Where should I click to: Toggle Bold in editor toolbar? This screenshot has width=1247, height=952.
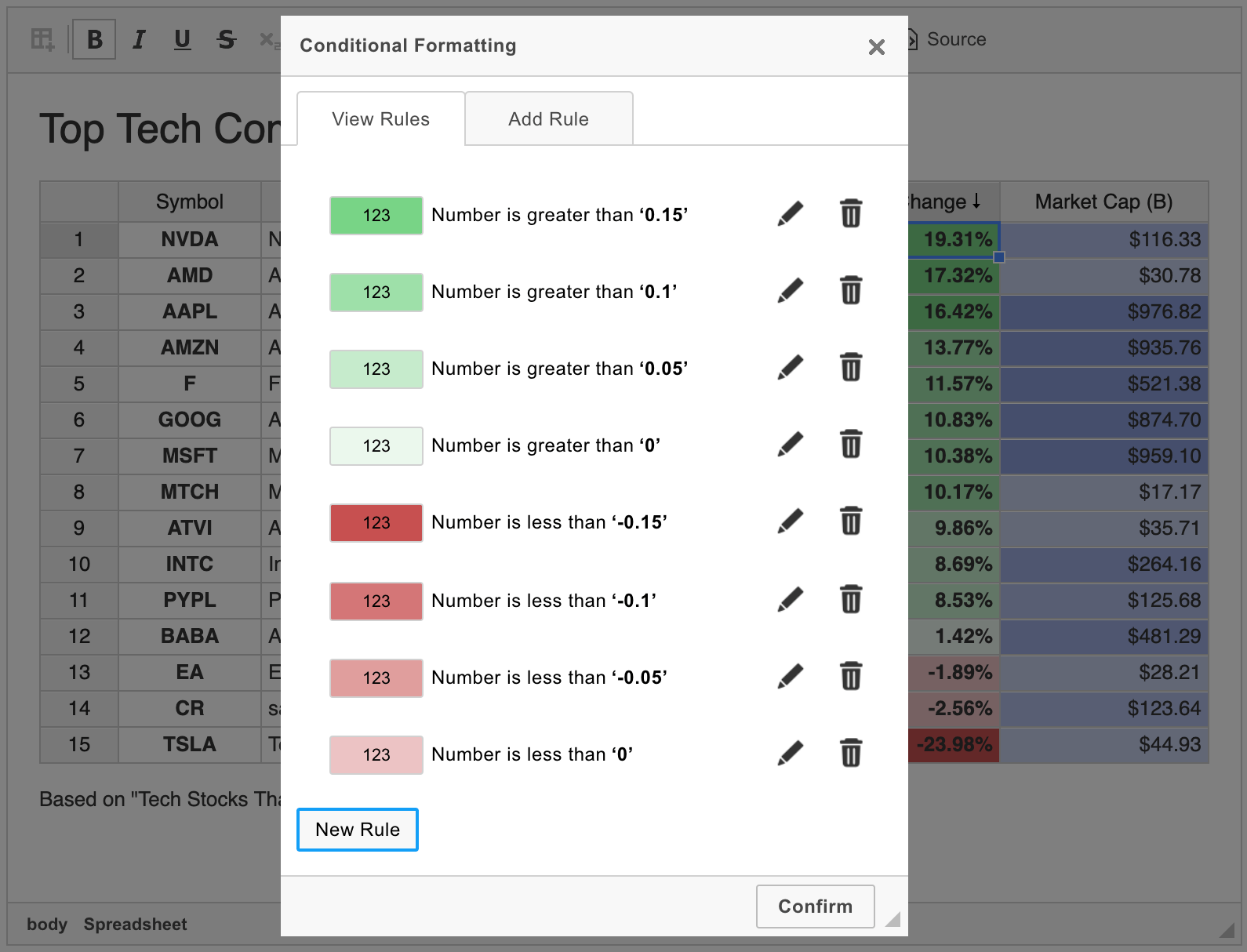coord(94,39)
